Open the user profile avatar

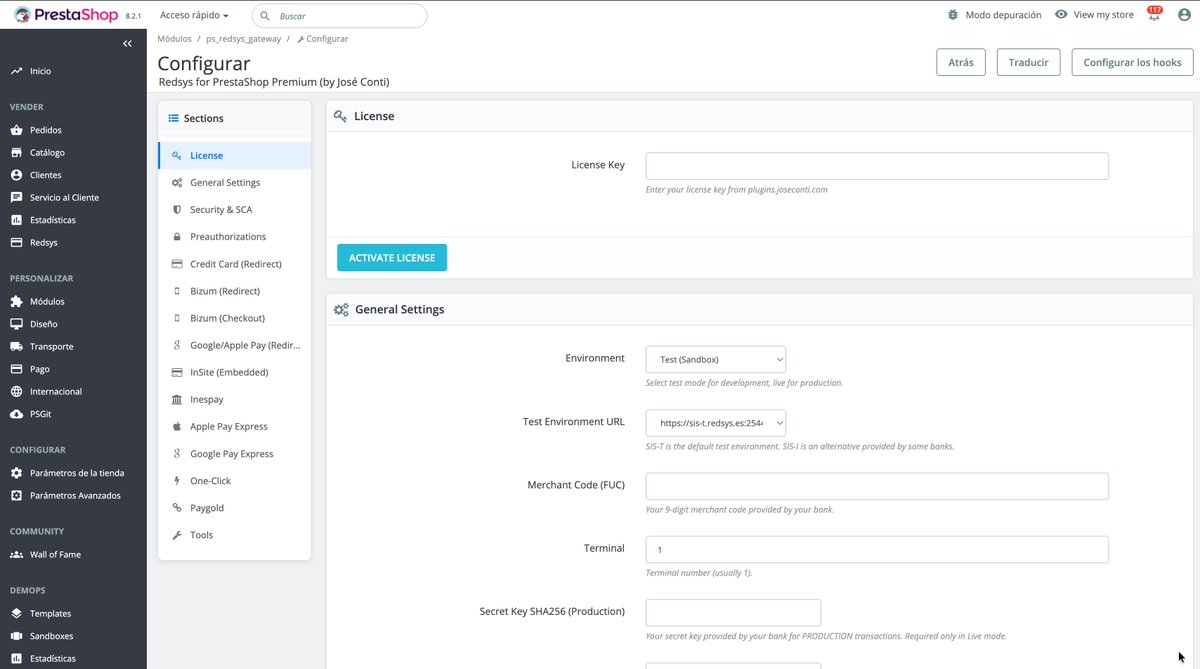pyautogui.click(x=1182, y=15)
